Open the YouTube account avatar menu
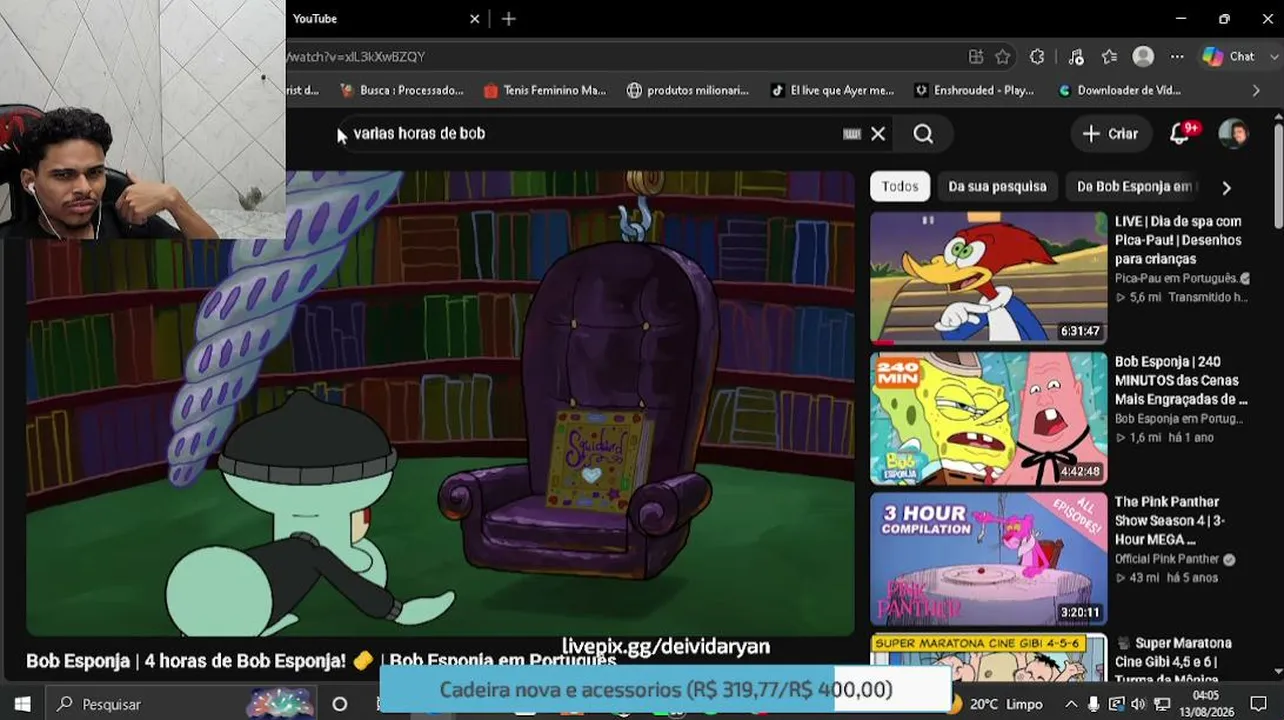 tap(1233, 133)
